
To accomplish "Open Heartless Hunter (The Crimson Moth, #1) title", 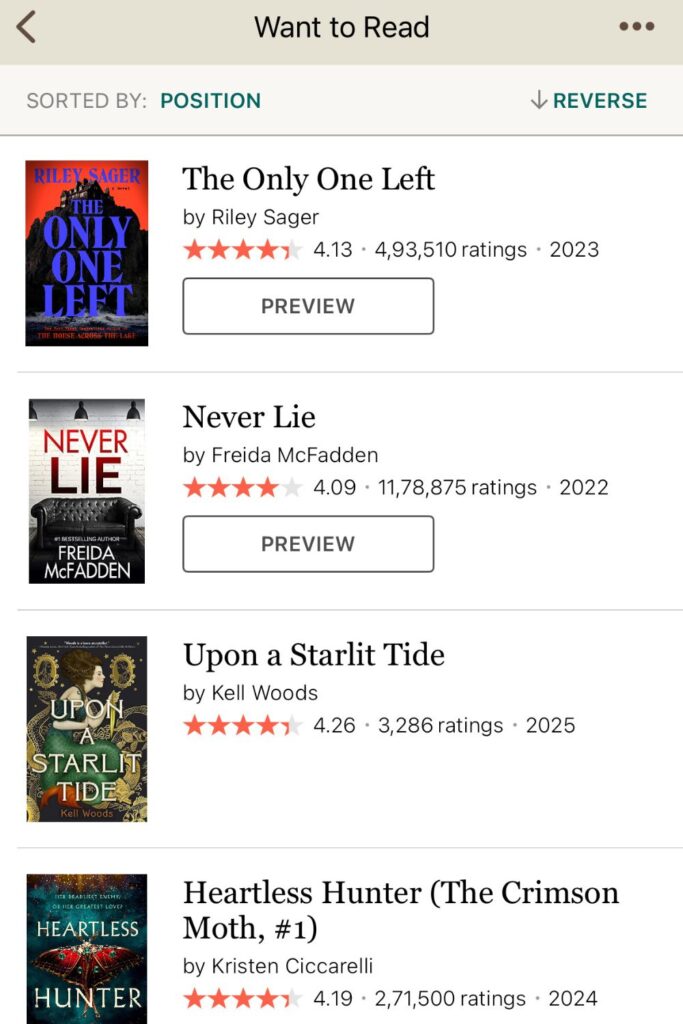I will coord(400,910).
